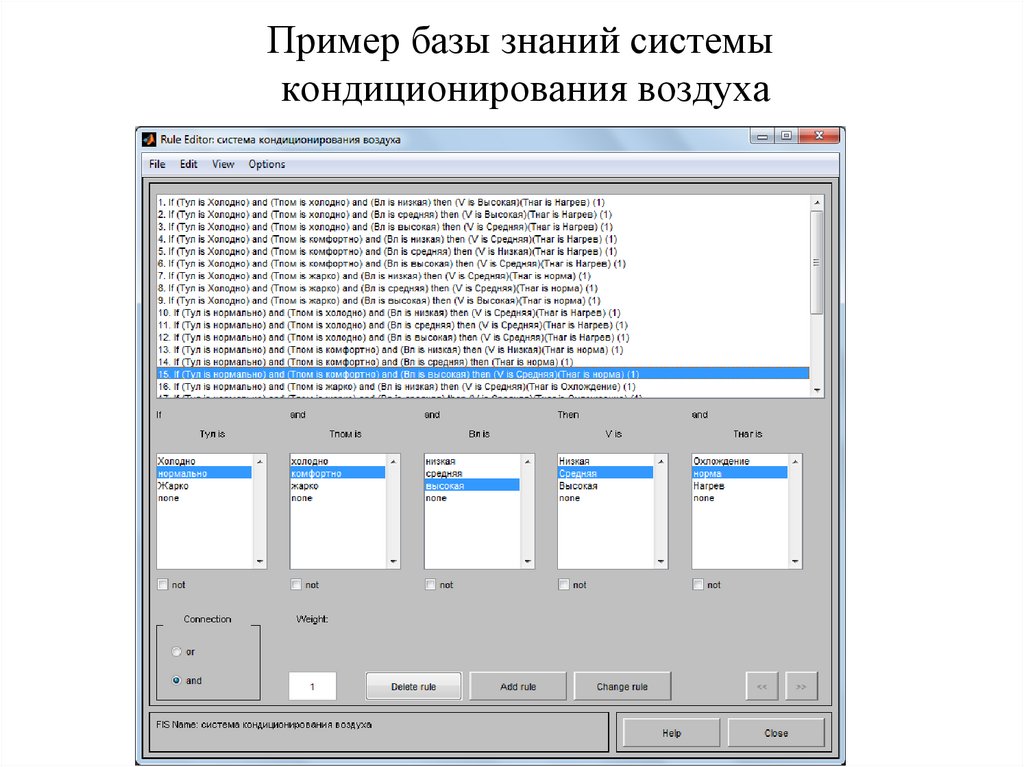
Task: Select rule 5 in the rule list
Action: 483,252
